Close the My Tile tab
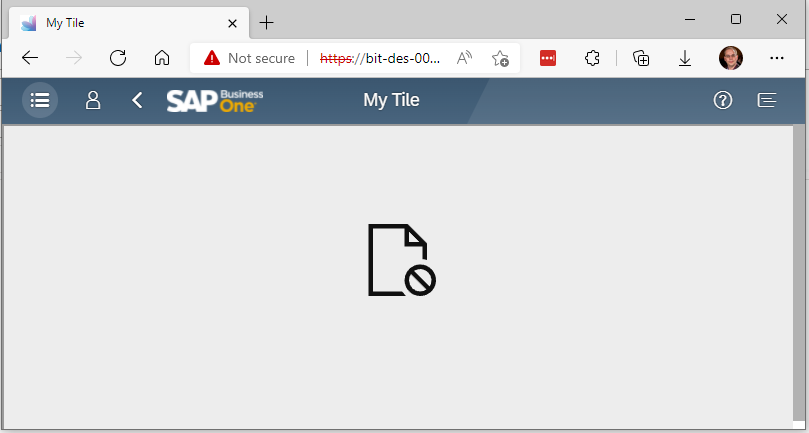Screen dimensions: 809x433 coord(232,23)
